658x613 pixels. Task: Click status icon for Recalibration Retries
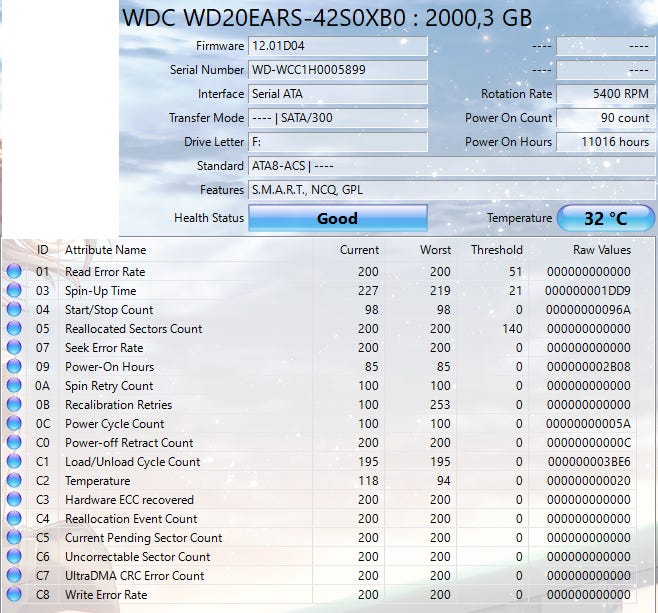point(14,404)
